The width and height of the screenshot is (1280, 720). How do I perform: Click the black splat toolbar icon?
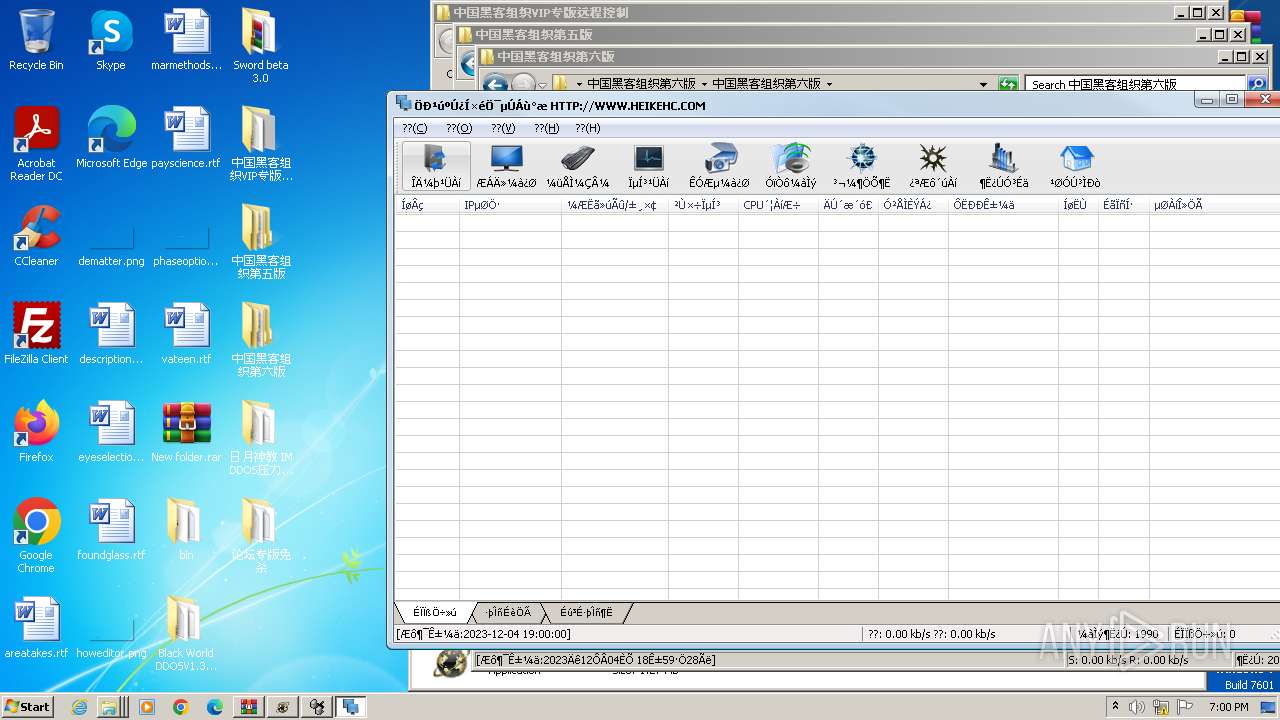[x=933, y=166]
